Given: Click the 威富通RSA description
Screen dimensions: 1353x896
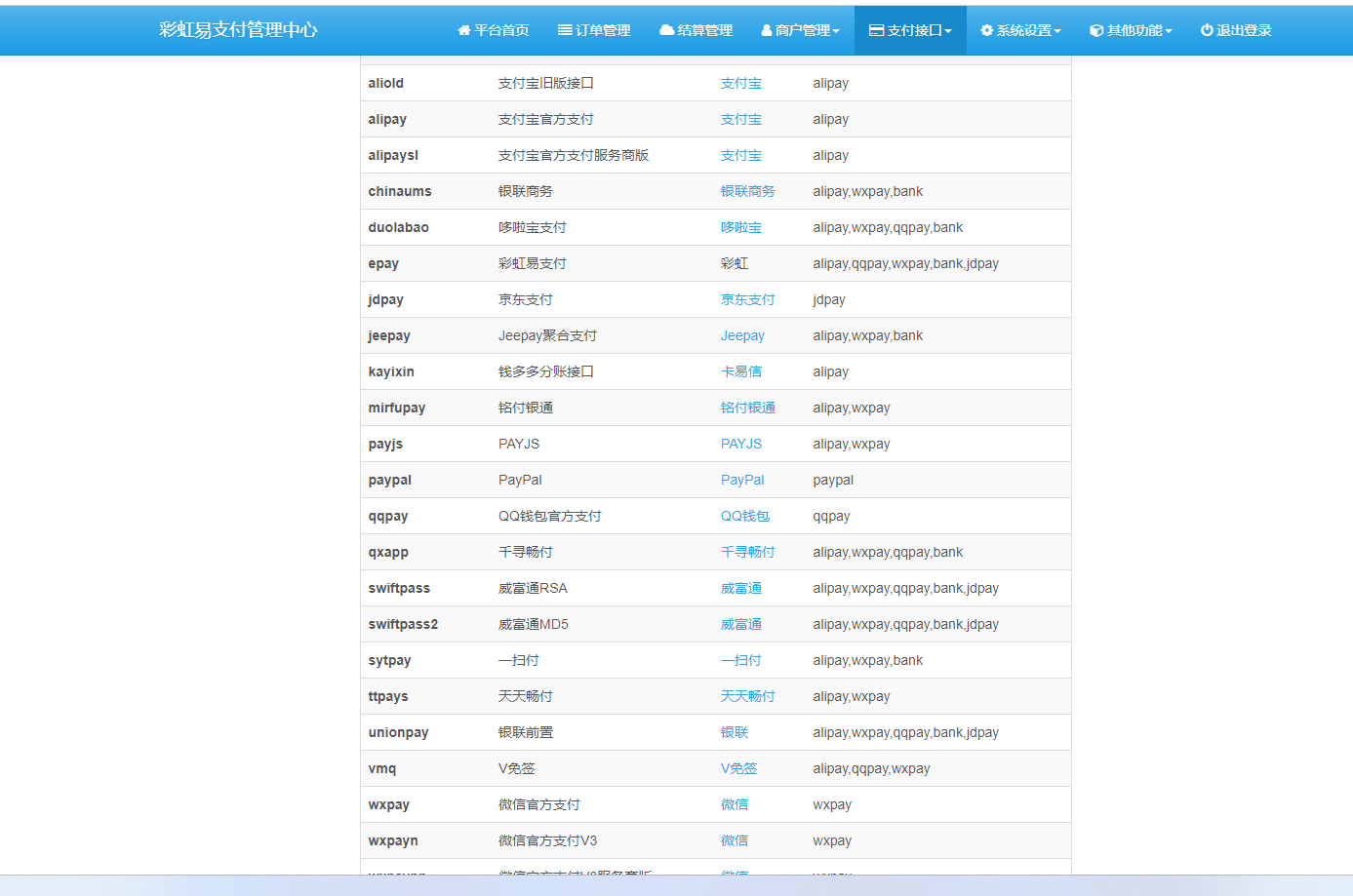Looking at the screenshot, I should coord(533,589).
